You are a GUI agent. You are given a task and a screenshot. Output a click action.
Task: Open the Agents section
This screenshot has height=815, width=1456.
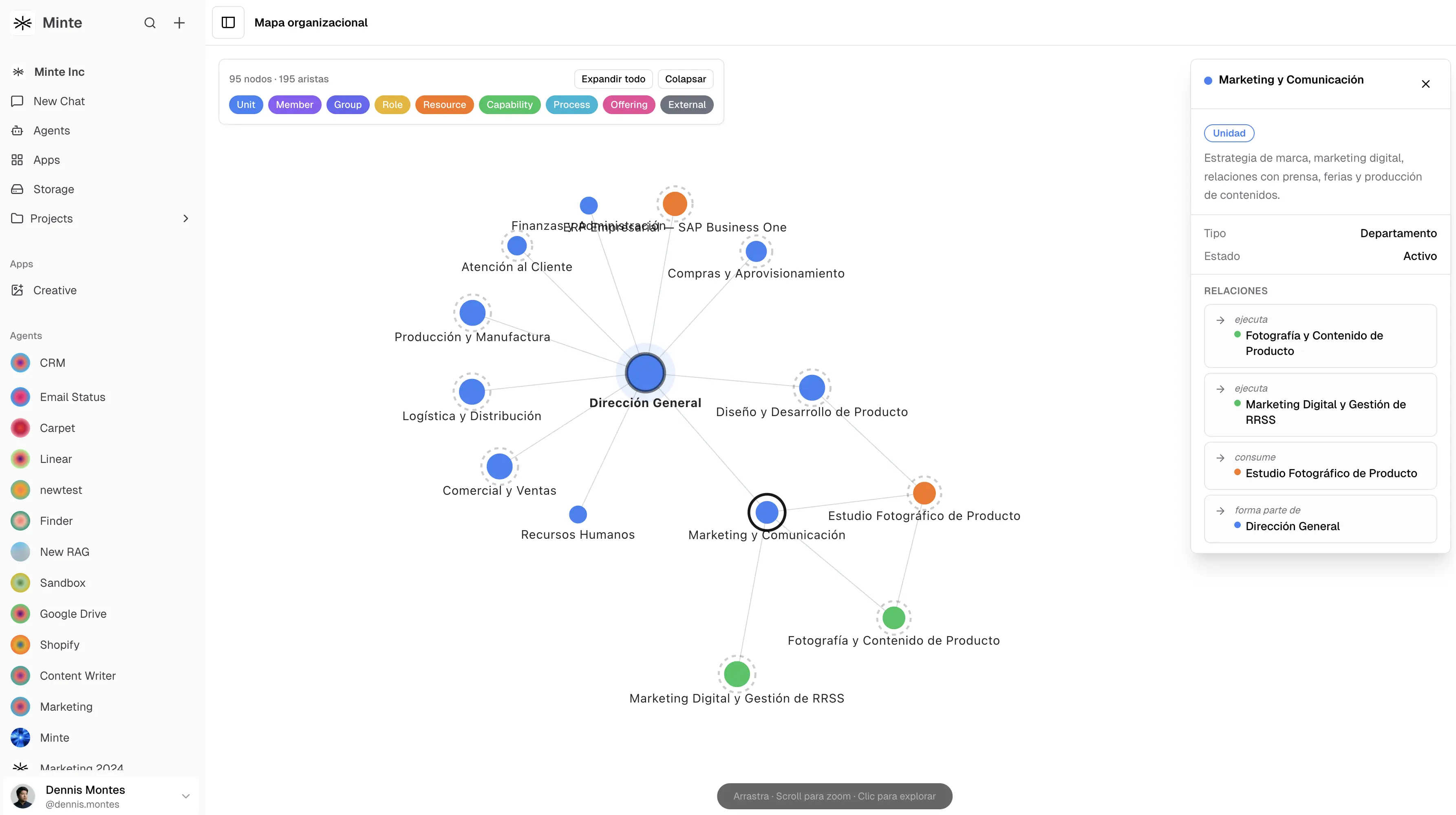(x=51, y=130)
